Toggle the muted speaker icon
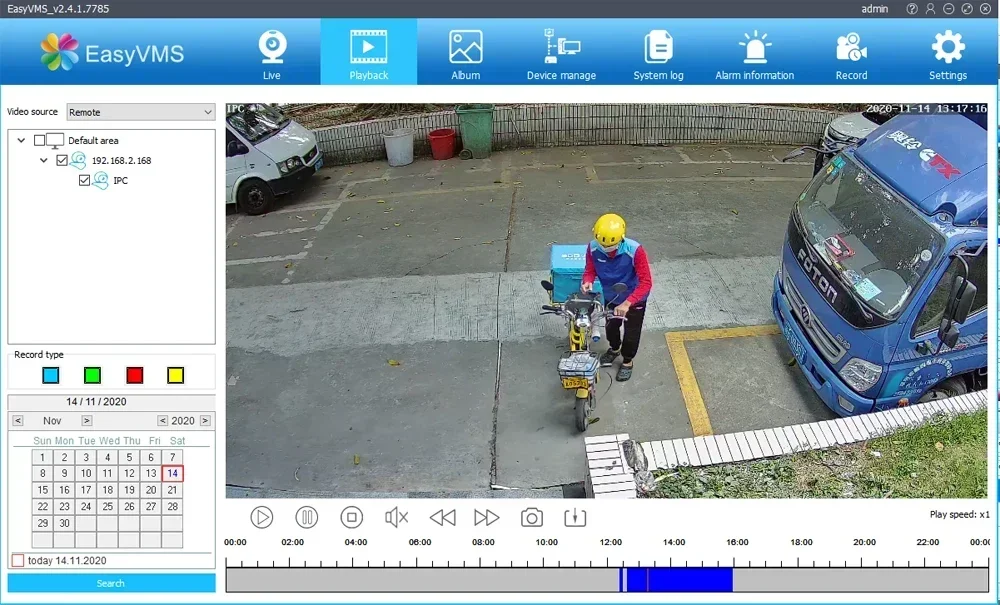 point(396,517)
